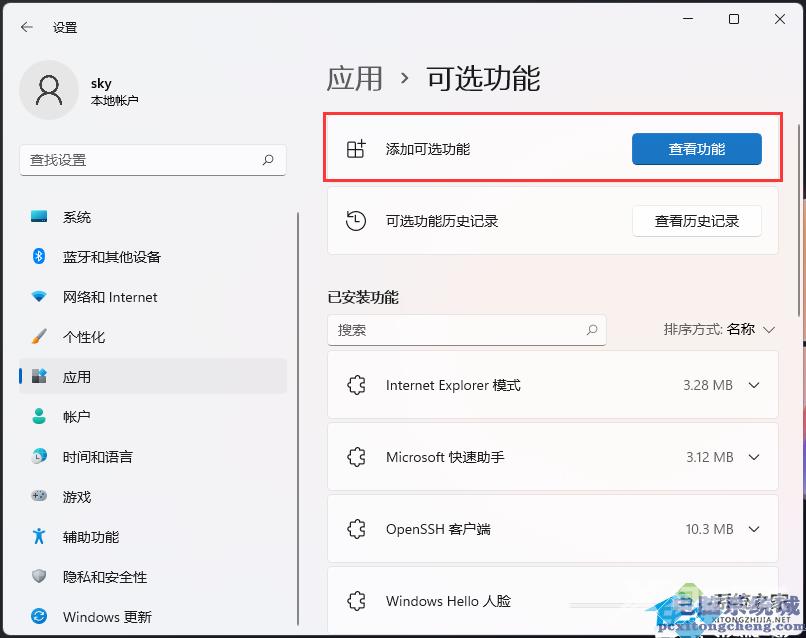Click the 添加可选功能 grid-plus icon
This screenshot has width=806, height=638.
pos(356,149)
